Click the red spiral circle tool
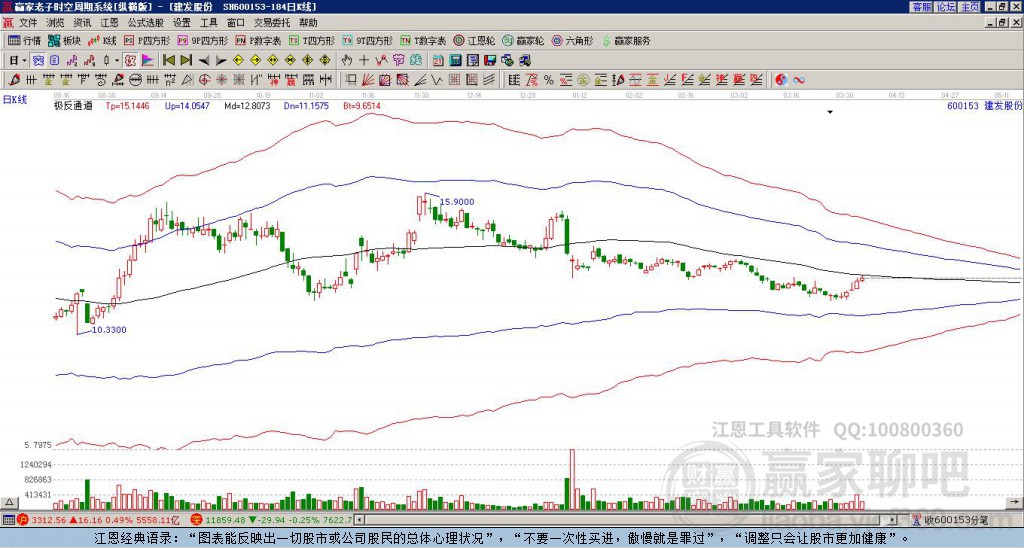The width and height of the screenshot is (1024, 548). tap(204, 80)
